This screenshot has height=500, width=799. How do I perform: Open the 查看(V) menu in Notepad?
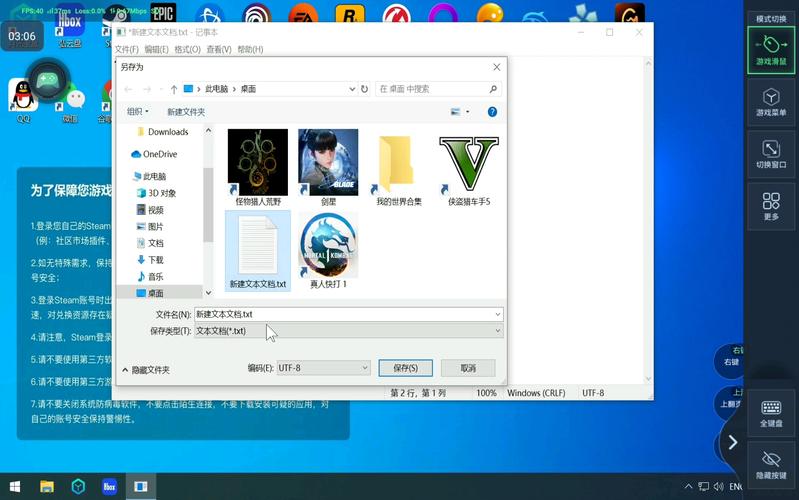click(218, 50)
